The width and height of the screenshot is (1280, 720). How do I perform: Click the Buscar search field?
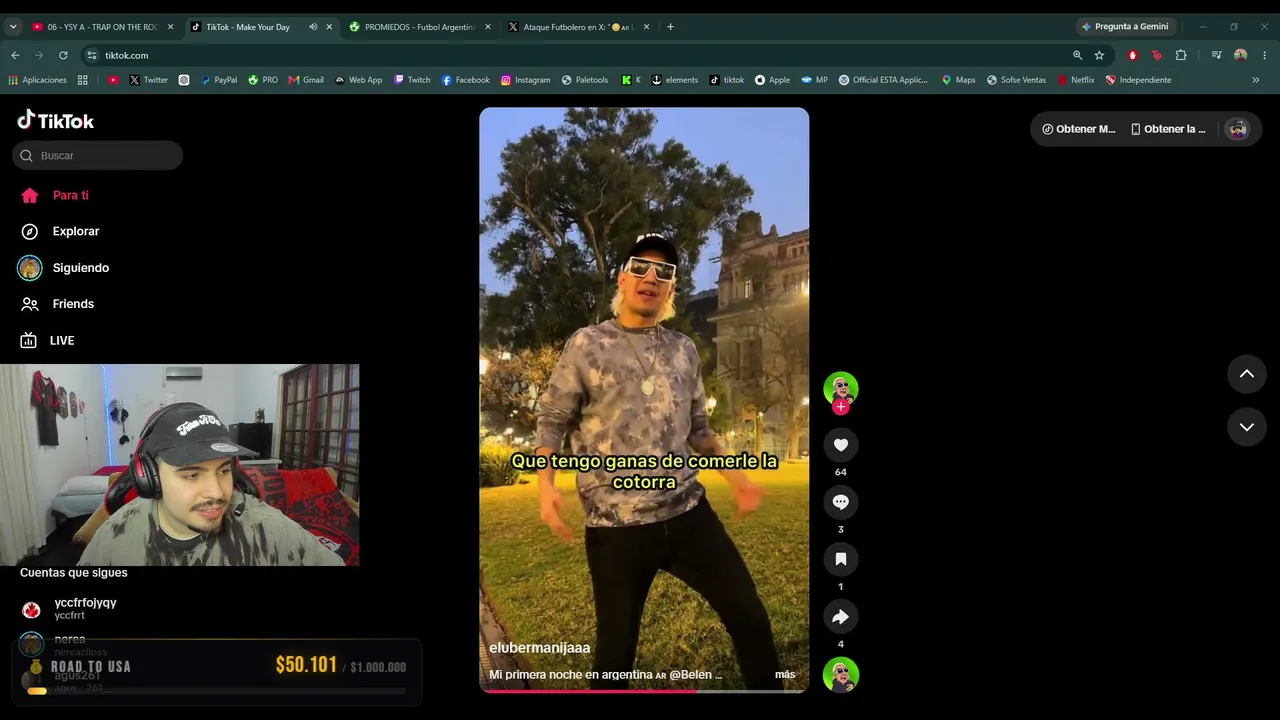(98, 155)
